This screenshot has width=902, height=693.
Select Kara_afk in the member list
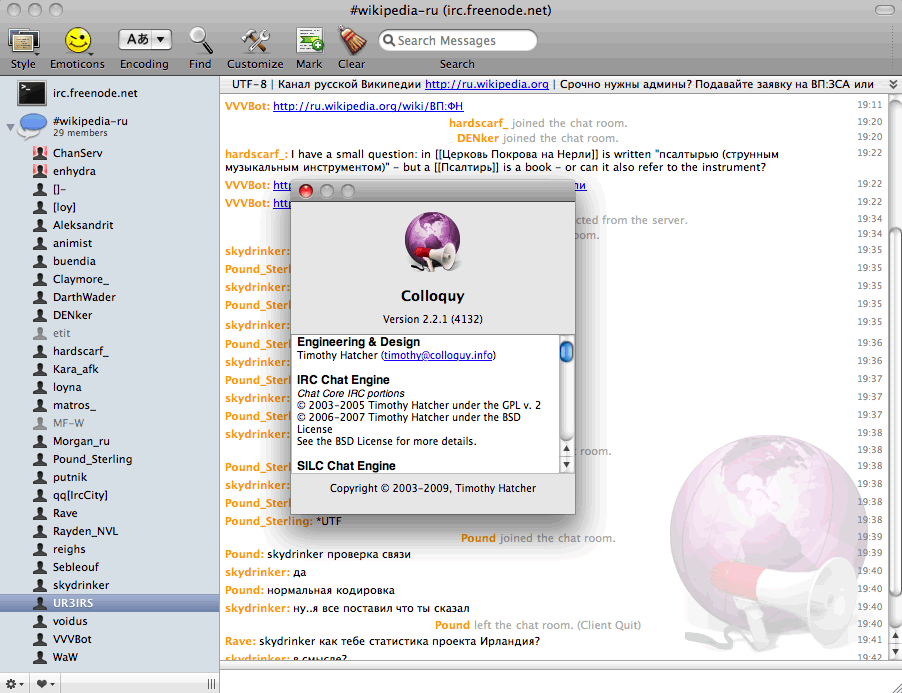click(109, 369)
